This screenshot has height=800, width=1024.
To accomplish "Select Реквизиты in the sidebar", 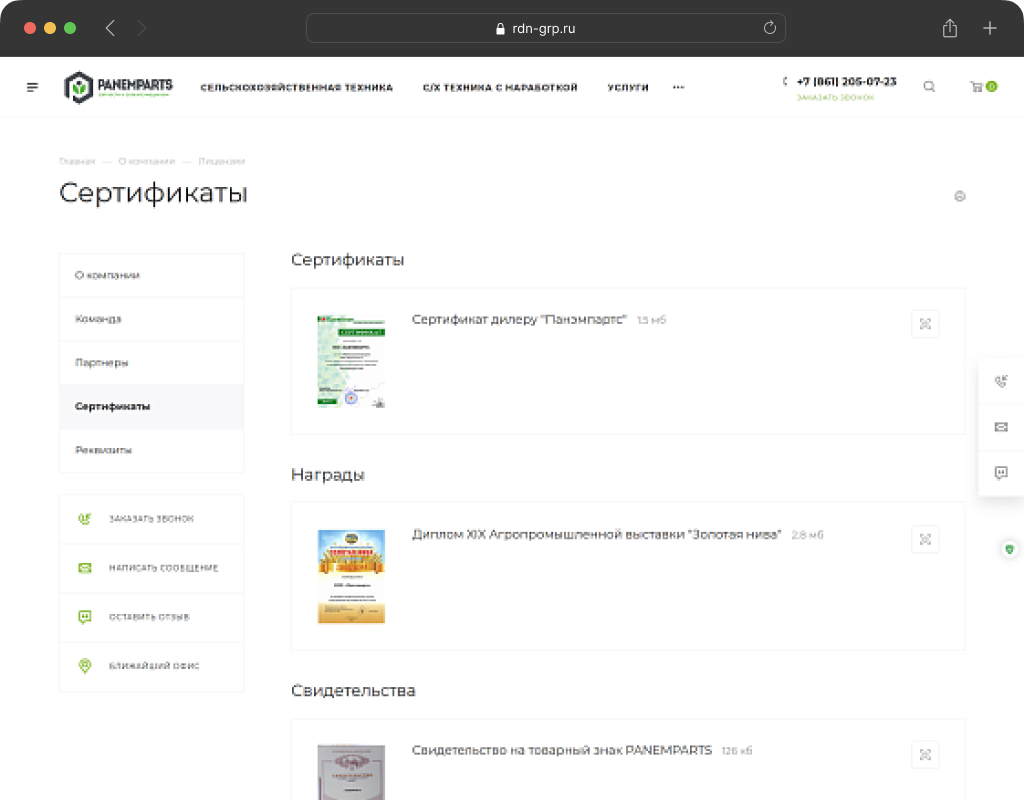I will pyautogui.click(x=103, y=450).
